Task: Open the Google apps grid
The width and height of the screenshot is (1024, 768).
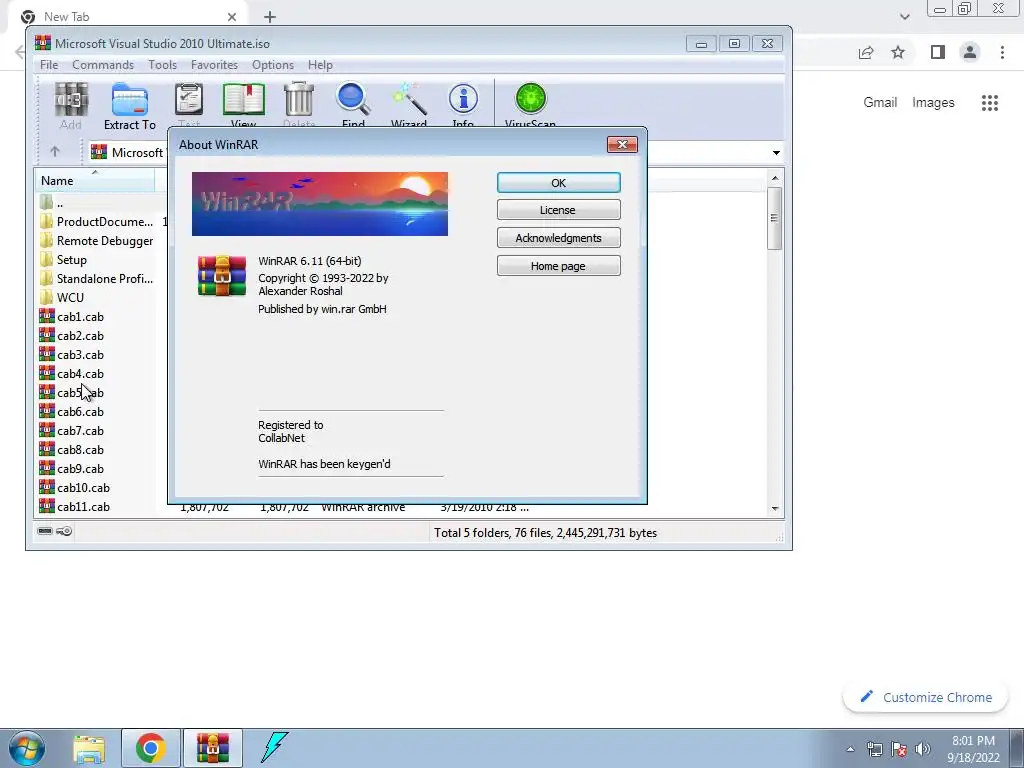Action: click(x=990, y=103)
